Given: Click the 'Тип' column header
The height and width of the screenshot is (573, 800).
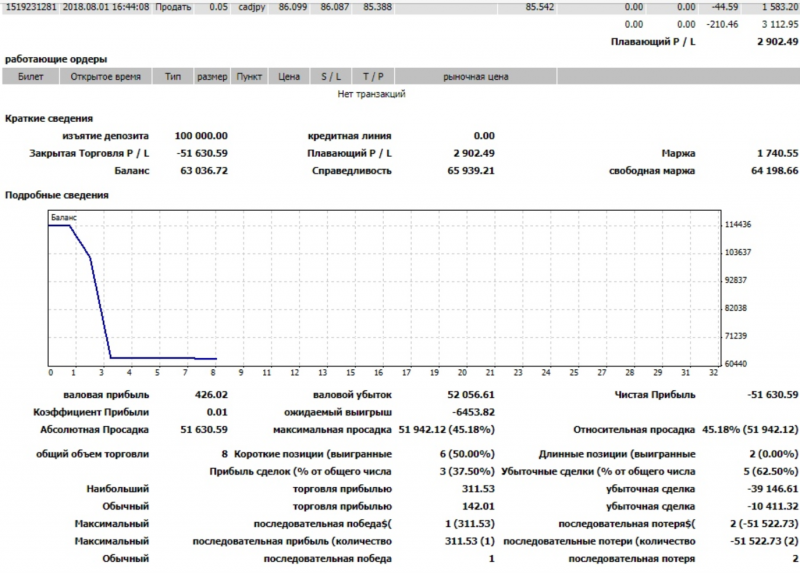Looking at the screenshot, I should 172,77.
